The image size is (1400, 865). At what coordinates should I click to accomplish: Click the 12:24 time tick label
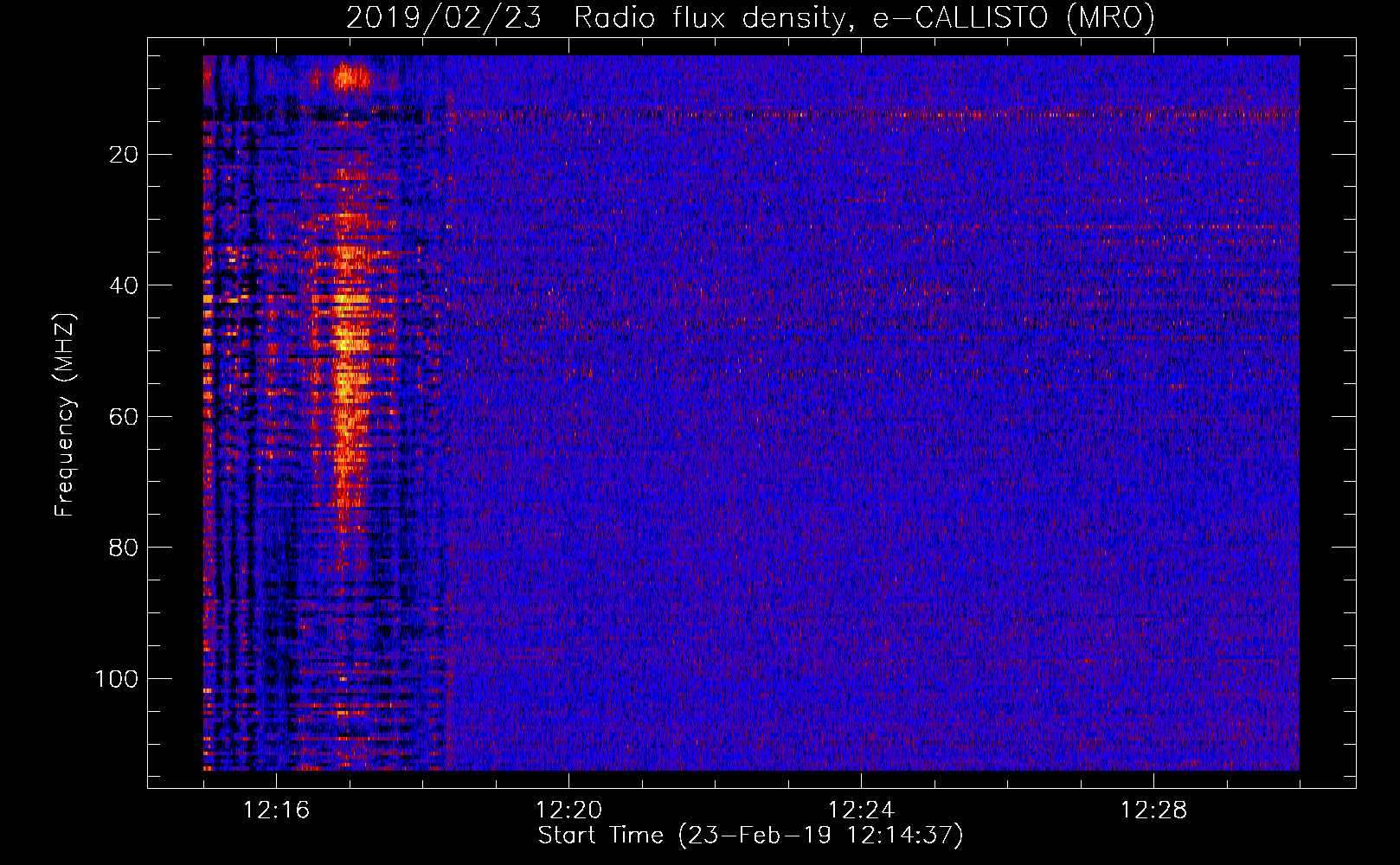tap(861, 811)
